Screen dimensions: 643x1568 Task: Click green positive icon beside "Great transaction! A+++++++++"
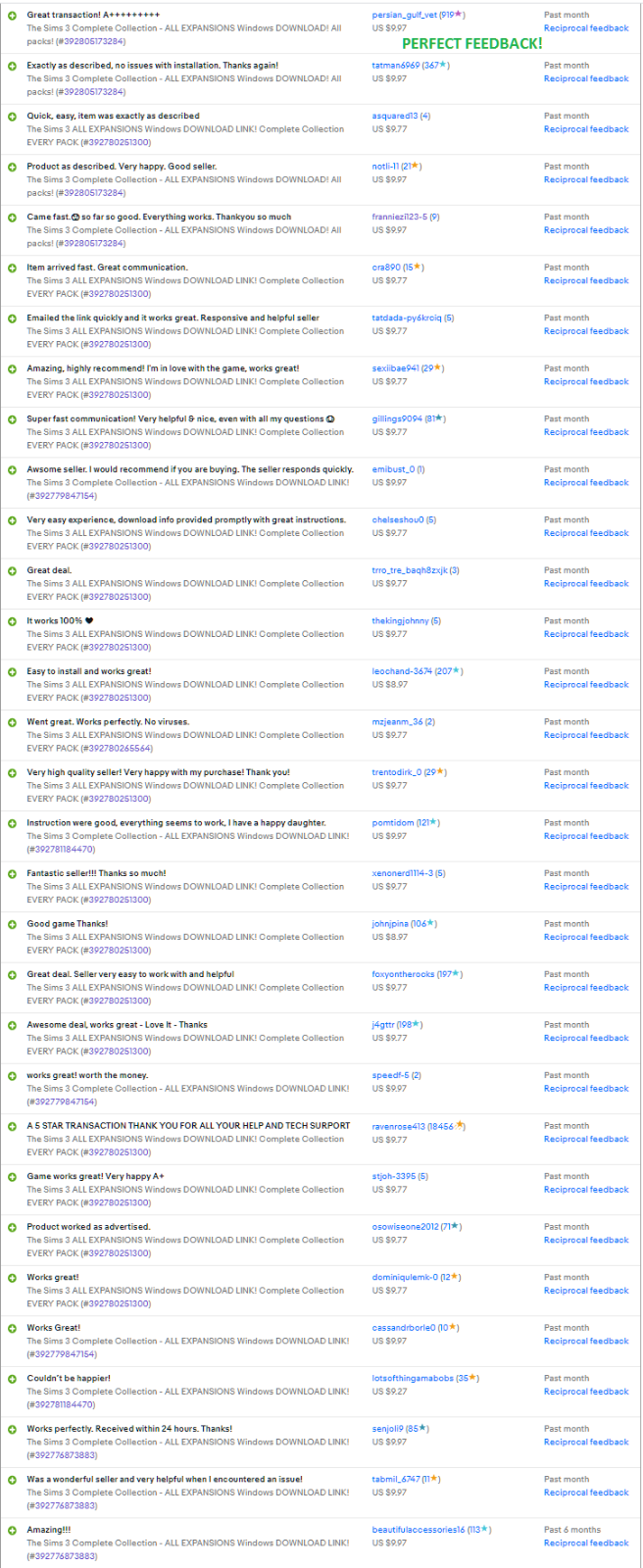pyautogui.click(x=12, y=16)
